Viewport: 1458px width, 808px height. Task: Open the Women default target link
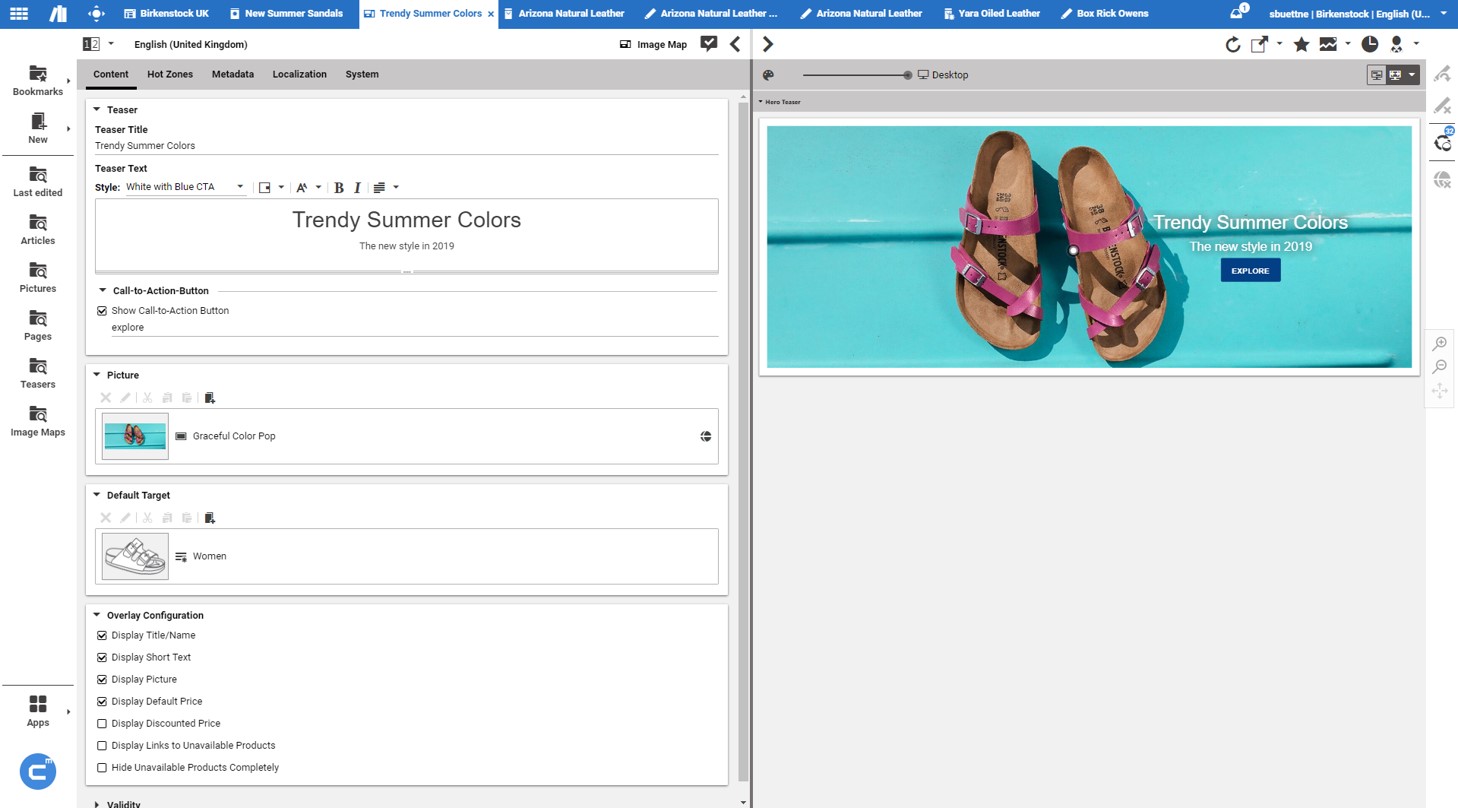209,556
